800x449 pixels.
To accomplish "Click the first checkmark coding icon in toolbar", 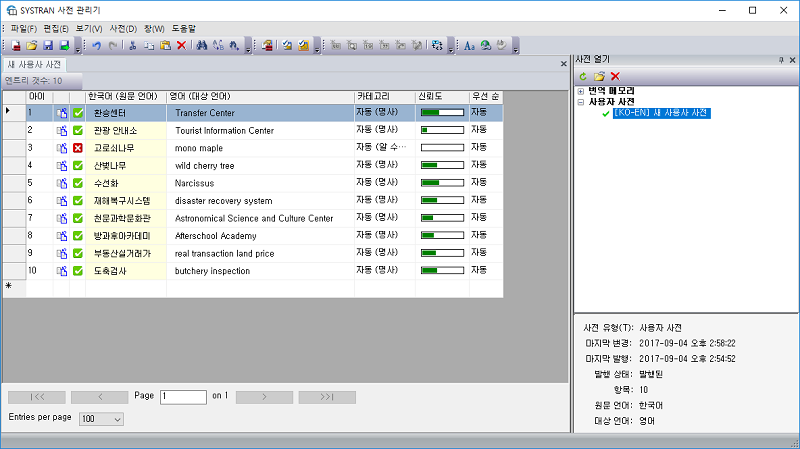I will [x=287, y=45].
